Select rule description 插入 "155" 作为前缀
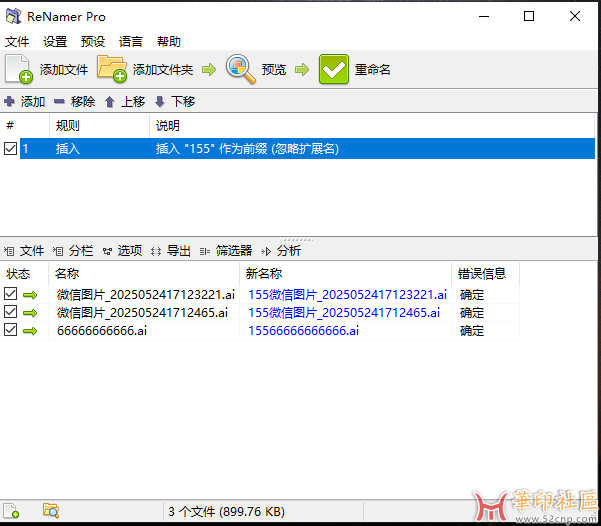This screenshot has height=526, width=601. [x=247, y=149]
